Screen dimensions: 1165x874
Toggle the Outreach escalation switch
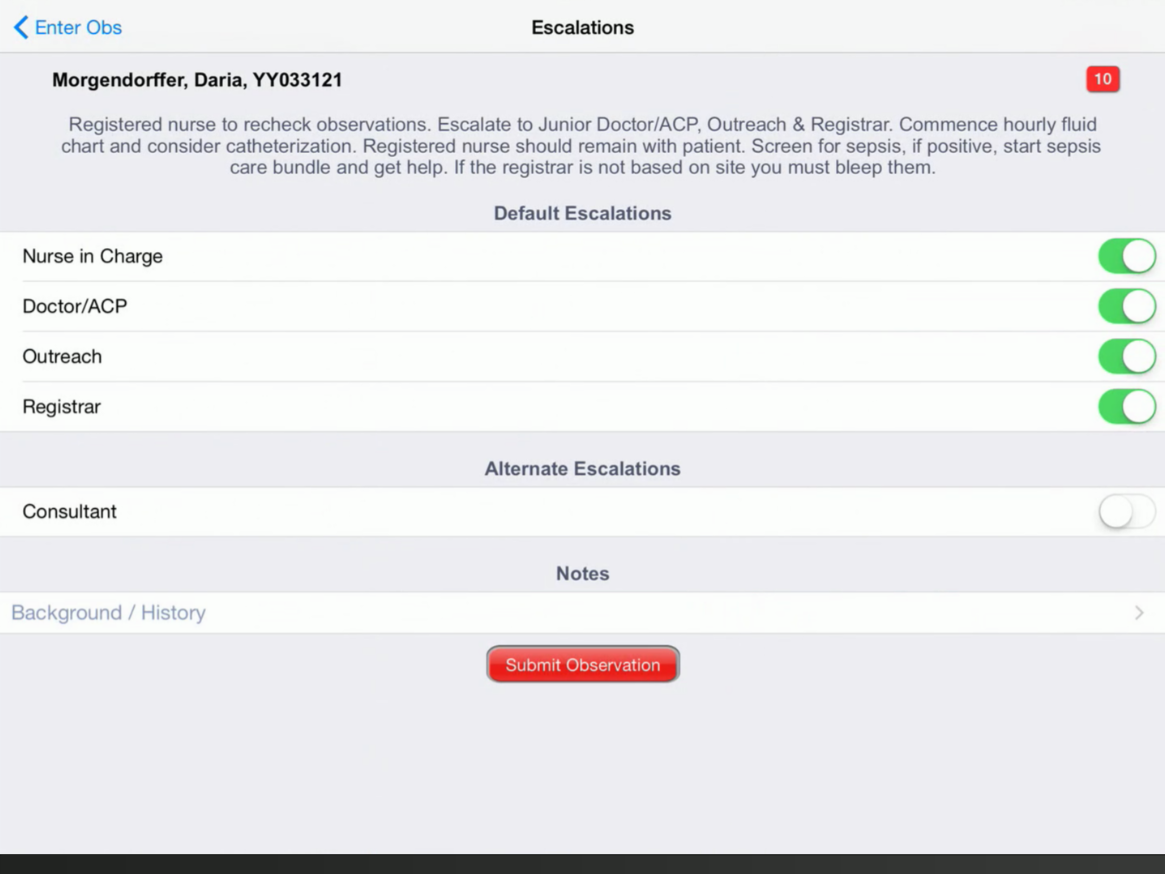[x=1126, y=356]
